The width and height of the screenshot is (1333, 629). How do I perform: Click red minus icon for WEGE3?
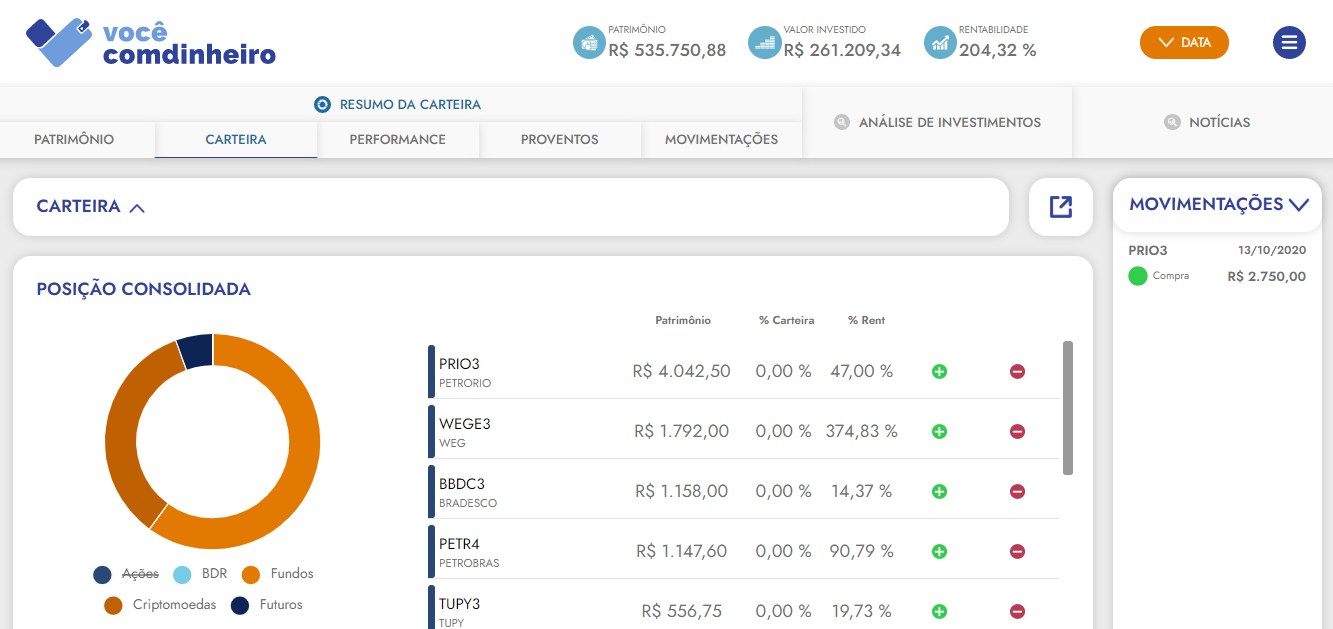[x=1017, y=432]
